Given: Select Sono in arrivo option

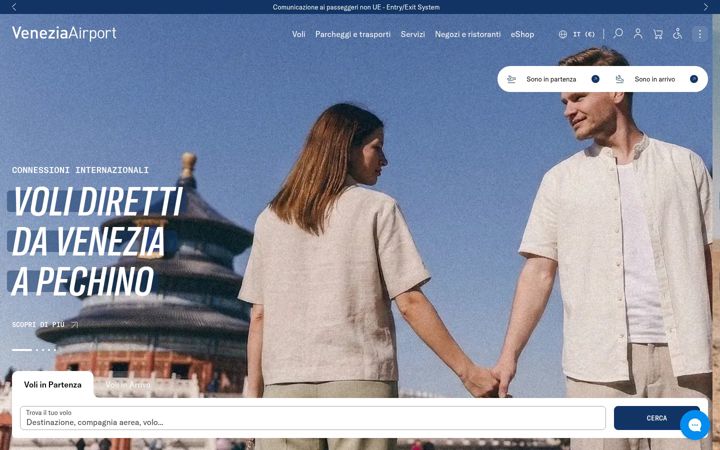Looking at the screenshot, I should click(655, 79).
